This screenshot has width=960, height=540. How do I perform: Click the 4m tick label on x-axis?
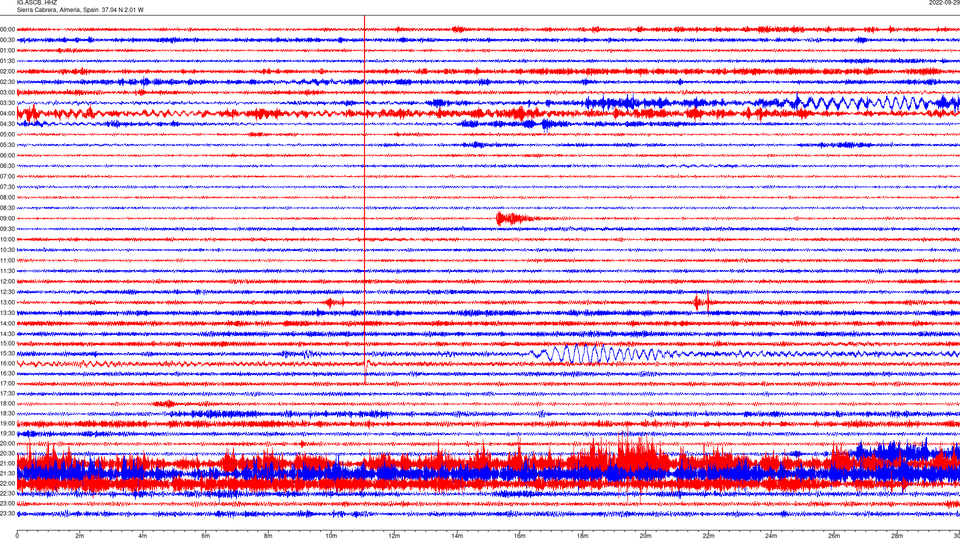[143, 536]
